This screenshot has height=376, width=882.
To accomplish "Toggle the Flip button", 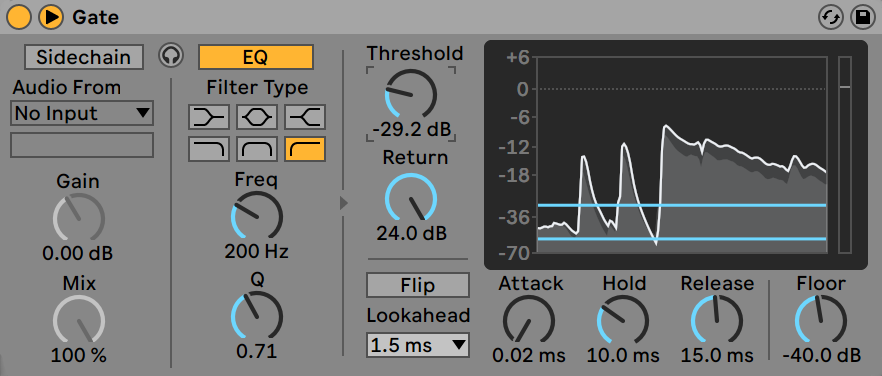I will [417, 285].
